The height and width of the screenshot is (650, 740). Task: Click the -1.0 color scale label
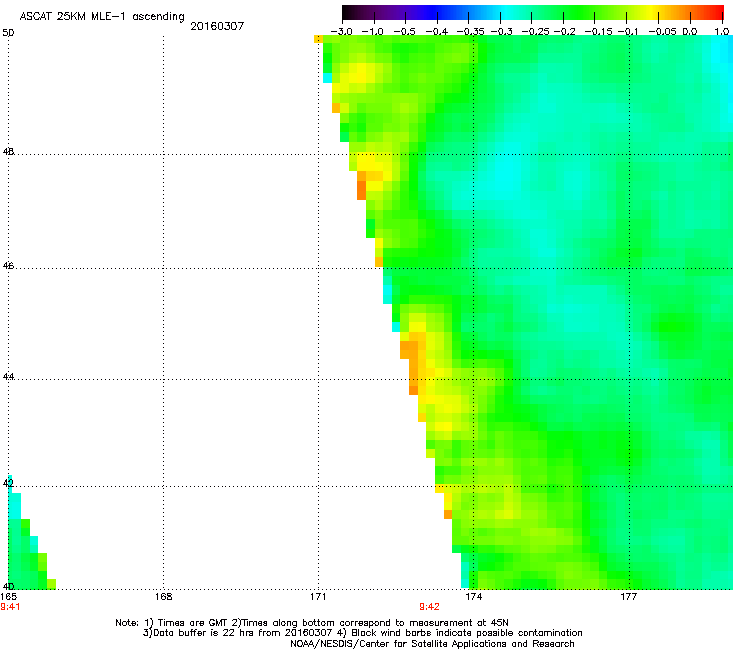point(372,32)
